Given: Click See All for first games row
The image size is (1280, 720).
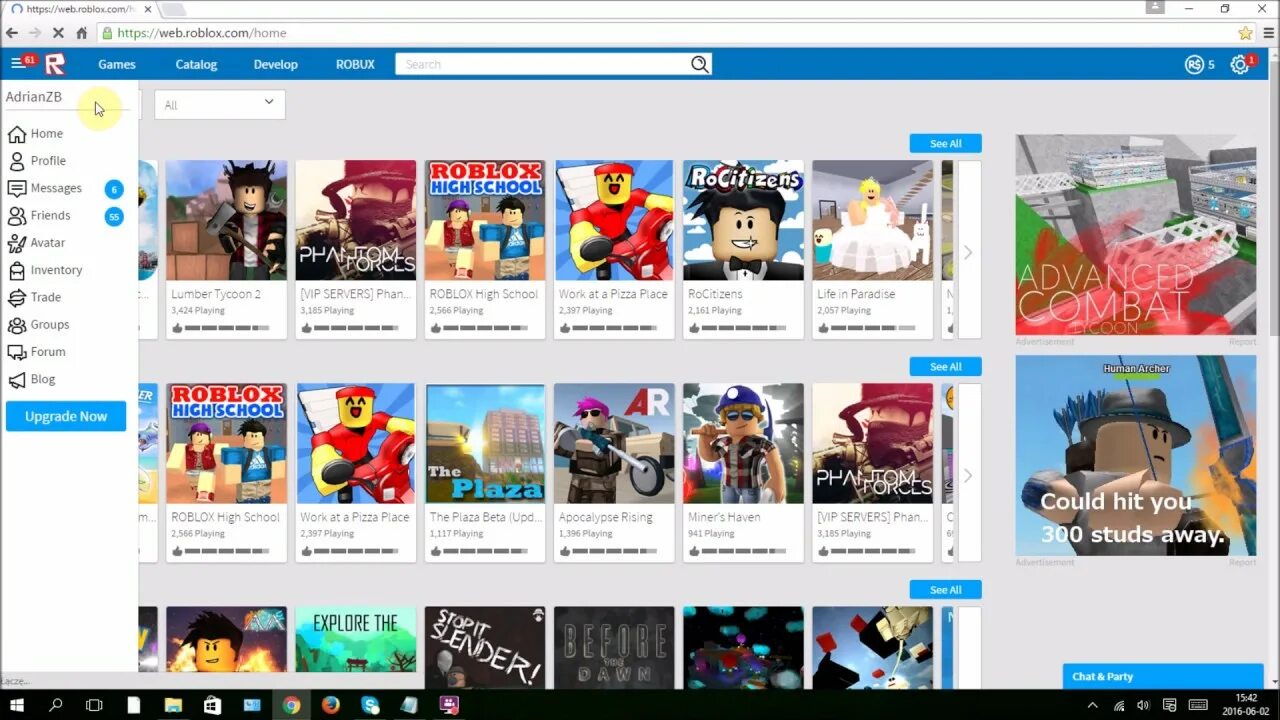Looking at the screenshot, I should [945, 143].
